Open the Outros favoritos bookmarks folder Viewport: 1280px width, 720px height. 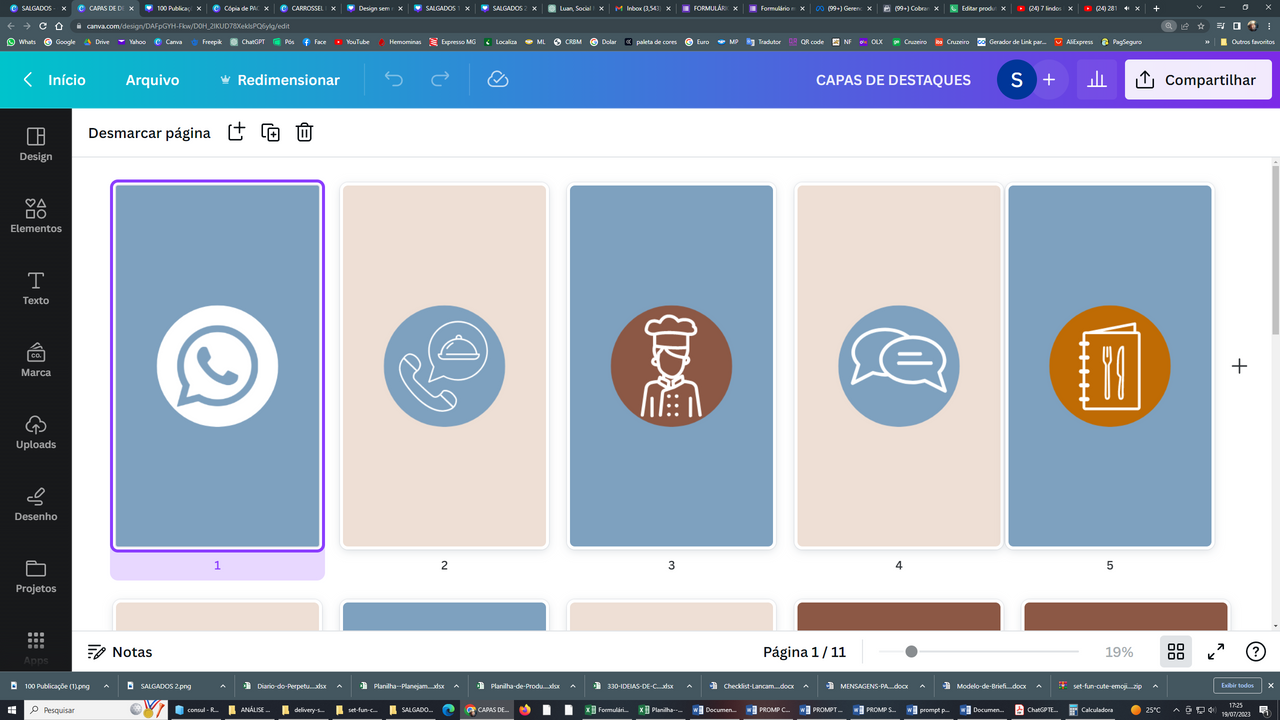coord(1245,42)
